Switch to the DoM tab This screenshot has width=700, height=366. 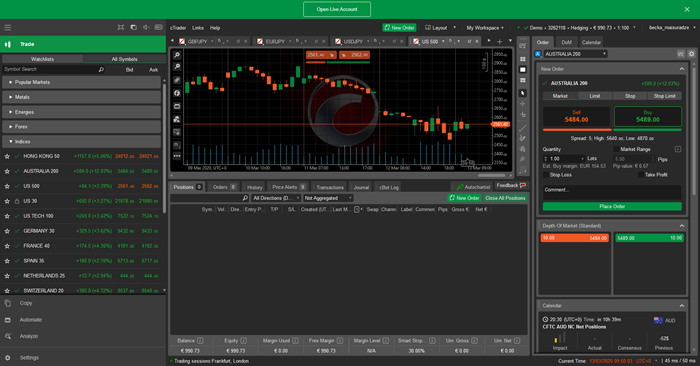pyautogui.click(x=567, y=42)
